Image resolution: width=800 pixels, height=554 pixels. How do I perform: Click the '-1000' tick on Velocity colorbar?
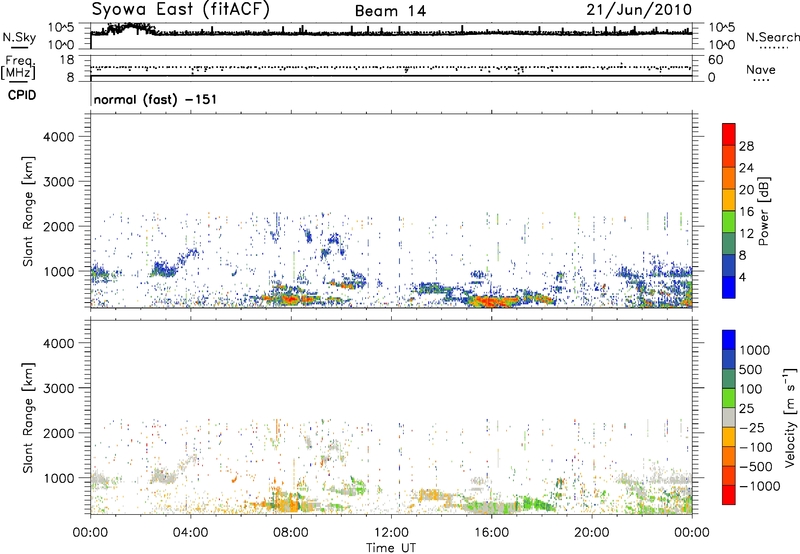760,486
